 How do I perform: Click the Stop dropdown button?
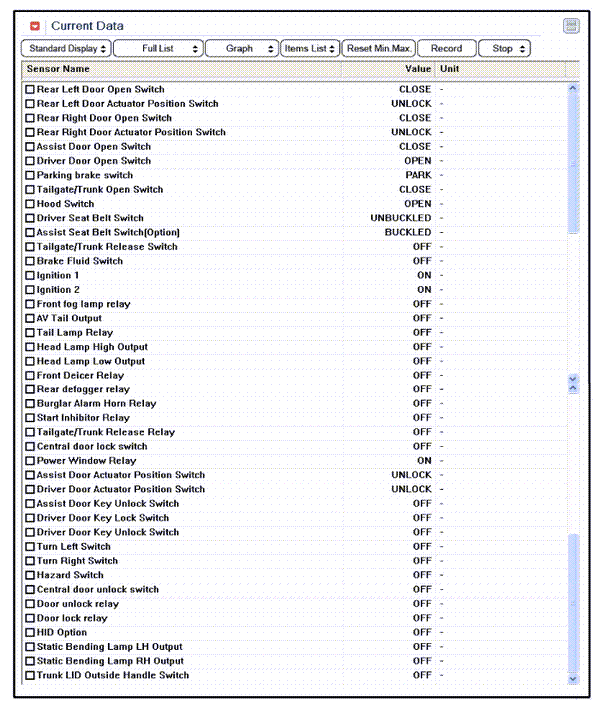point(504,48)
